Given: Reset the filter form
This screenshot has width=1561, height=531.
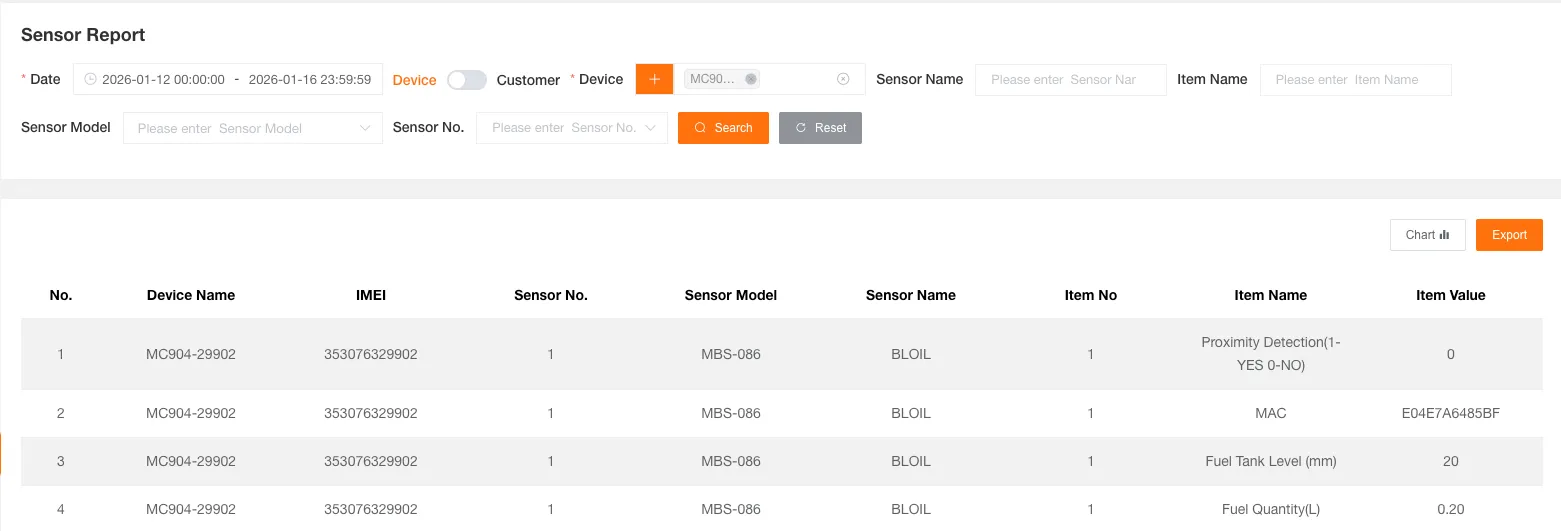Looking at the screenshot, I should 820,128.
